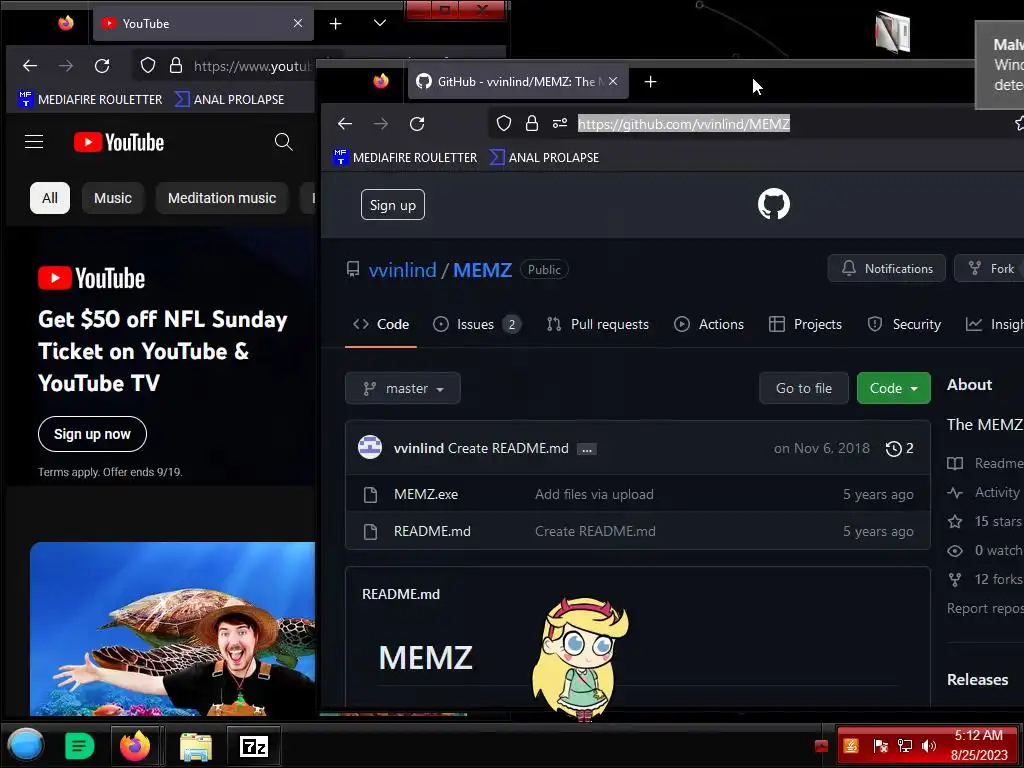This screenshot has height=768, width=1024.
Task: Open MrBeast turtle video thumbnail
Action: [x=172, y=628]
